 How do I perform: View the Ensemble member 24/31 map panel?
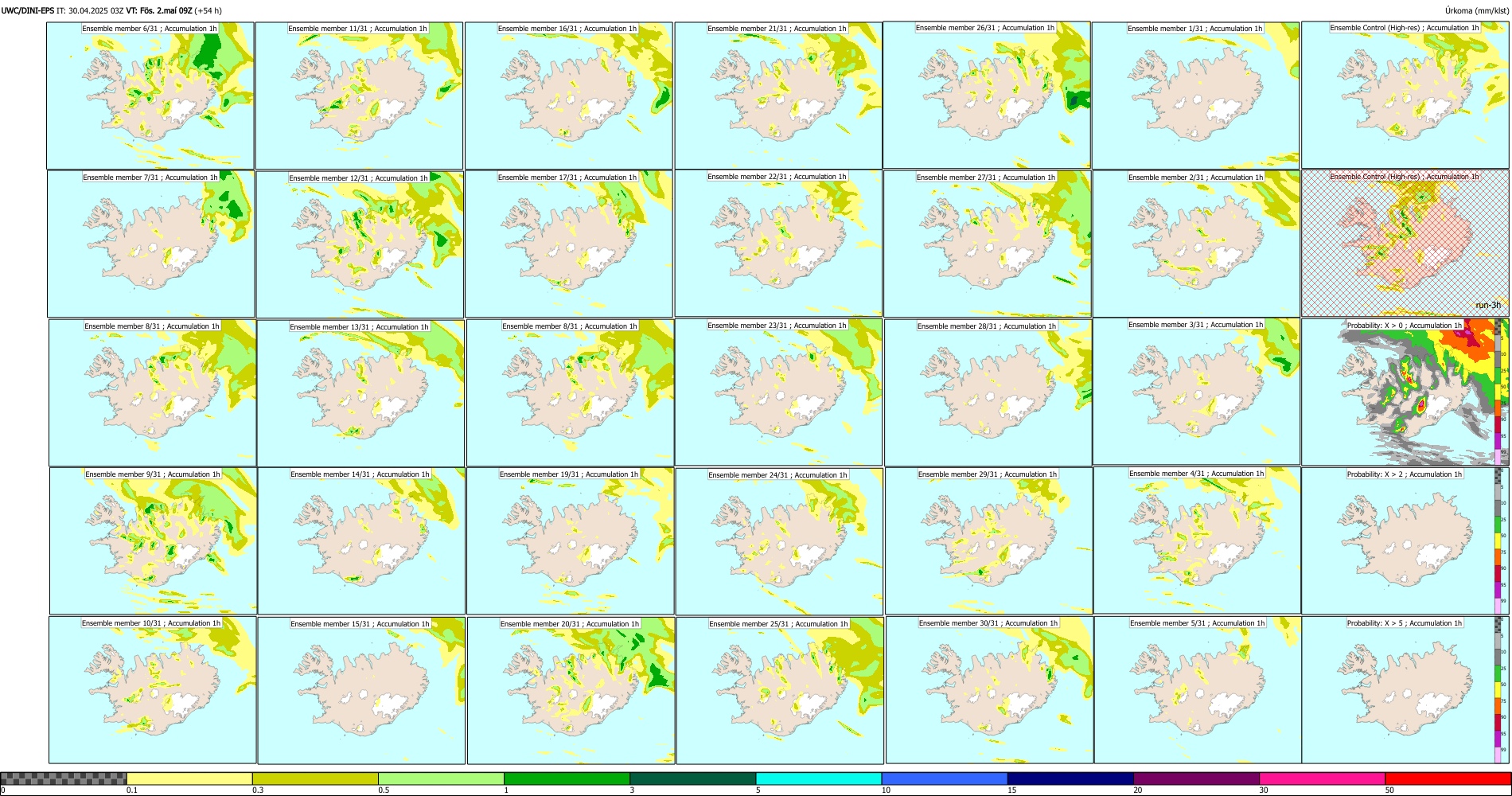coord(779,542)
